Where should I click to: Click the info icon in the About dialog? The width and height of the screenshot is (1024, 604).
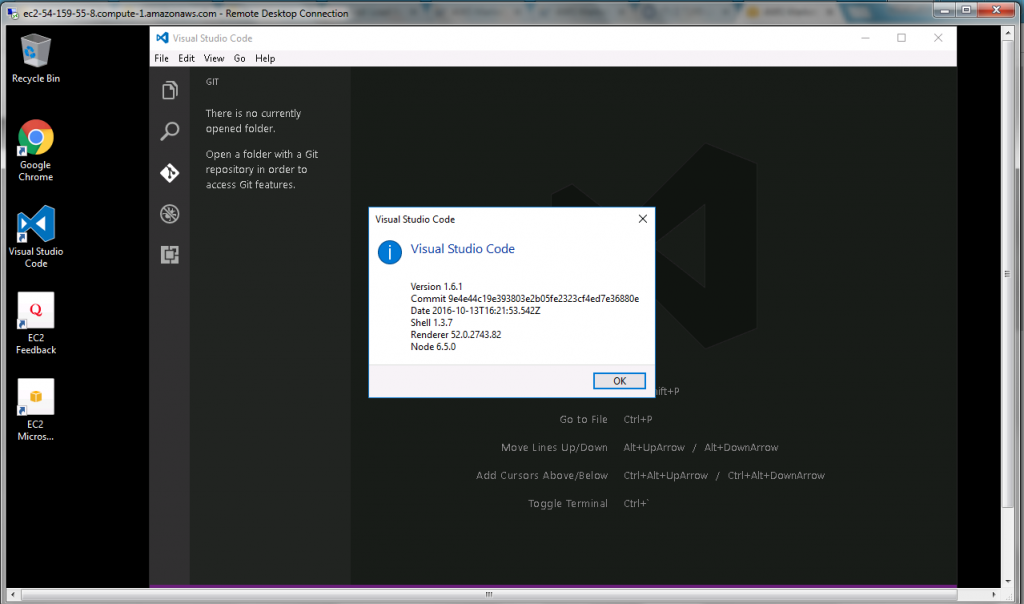coord(389,252)
